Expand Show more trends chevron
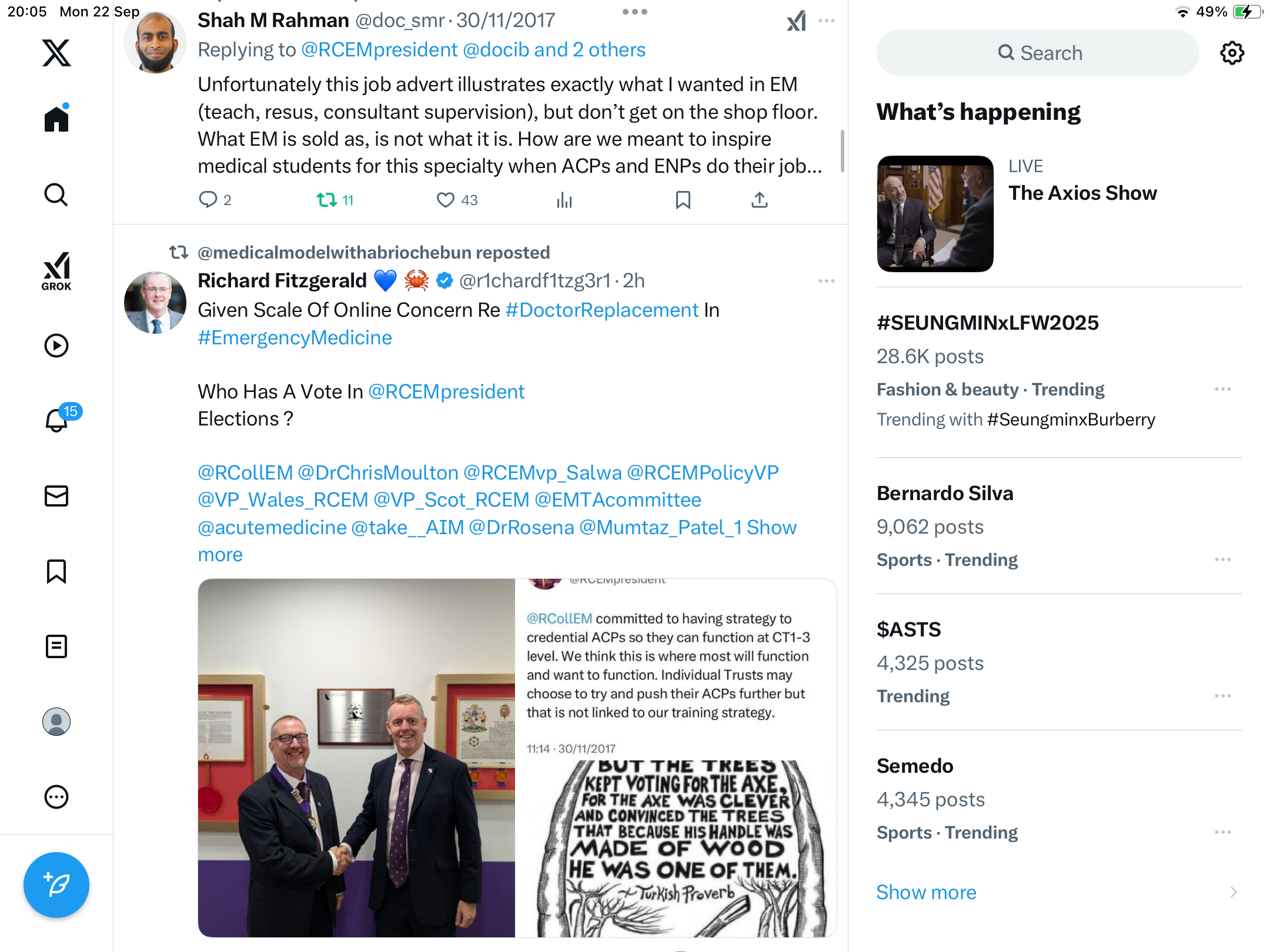This screenshot has width=1270, height=952. pos(1234,892)
